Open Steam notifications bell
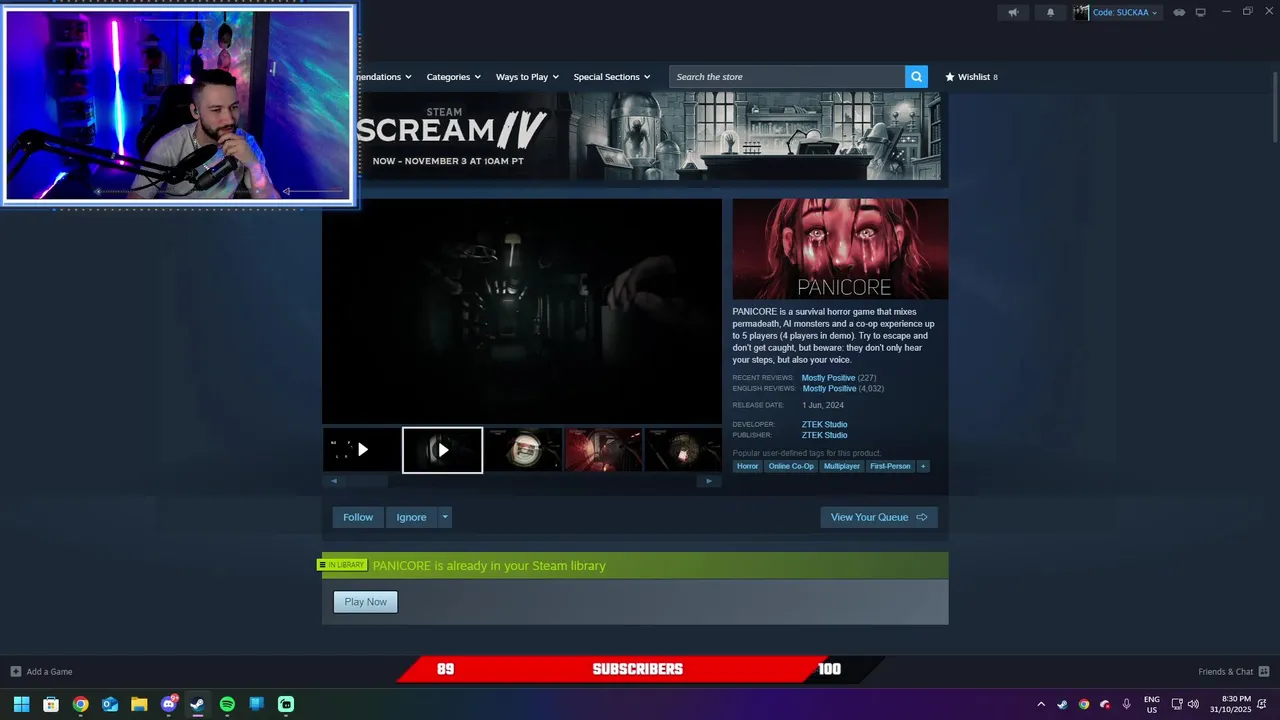 tap(1050, 12)
